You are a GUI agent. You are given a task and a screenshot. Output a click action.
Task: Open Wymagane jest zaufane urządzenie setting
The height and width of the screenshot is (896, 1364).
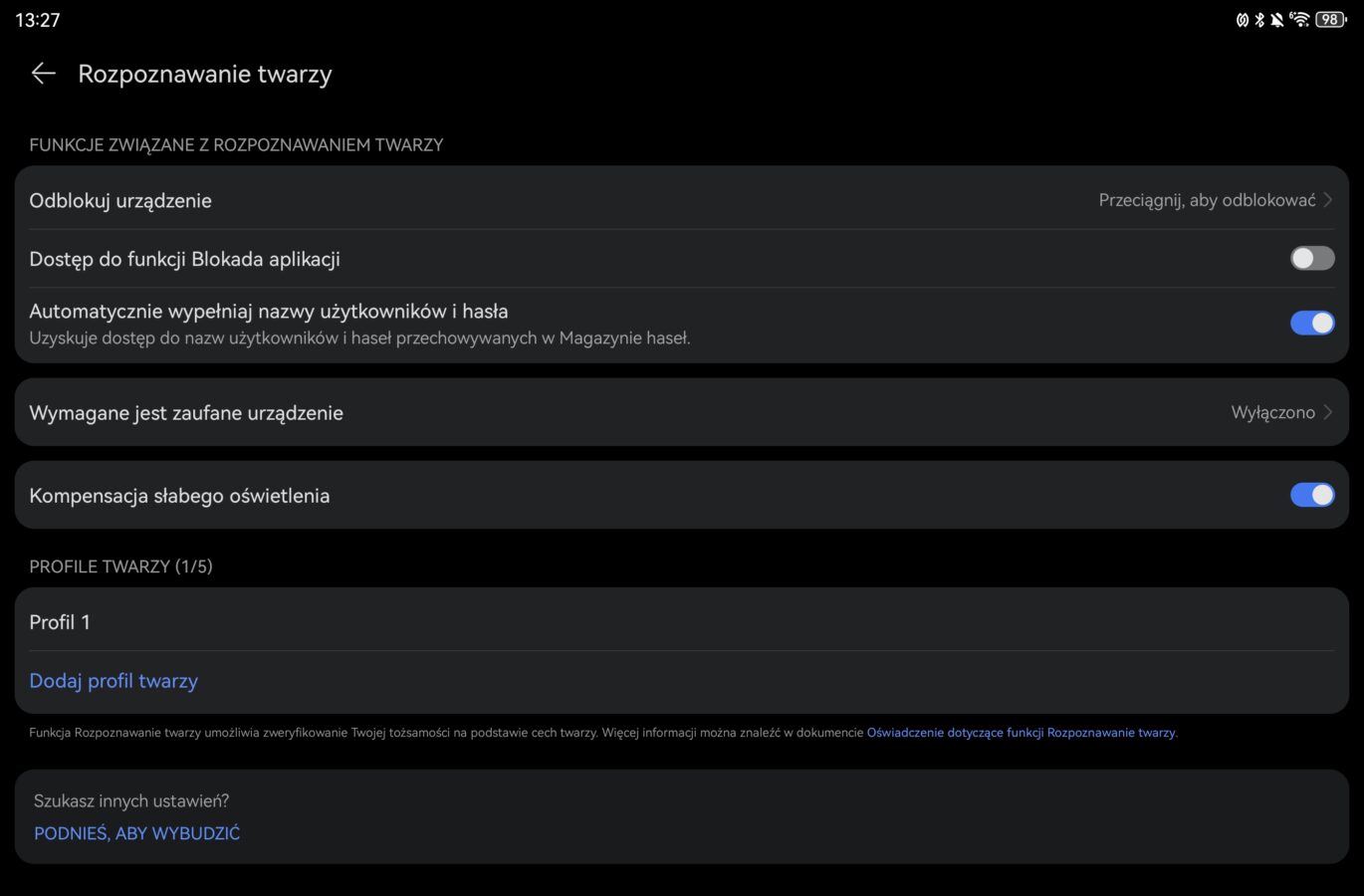pos(186,413)
